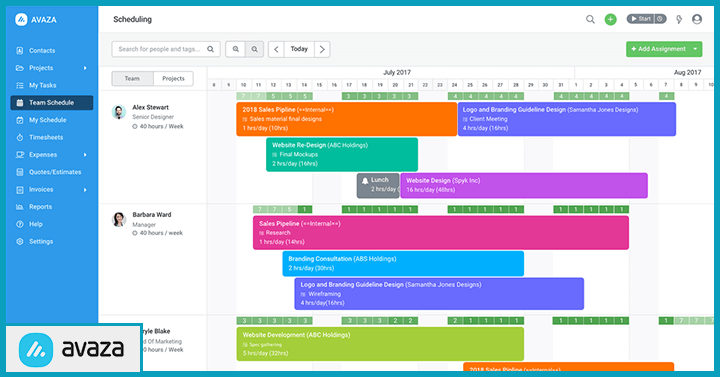Open the 2018 Sales Pipeline orange assignment

click(x=347, y=119)
